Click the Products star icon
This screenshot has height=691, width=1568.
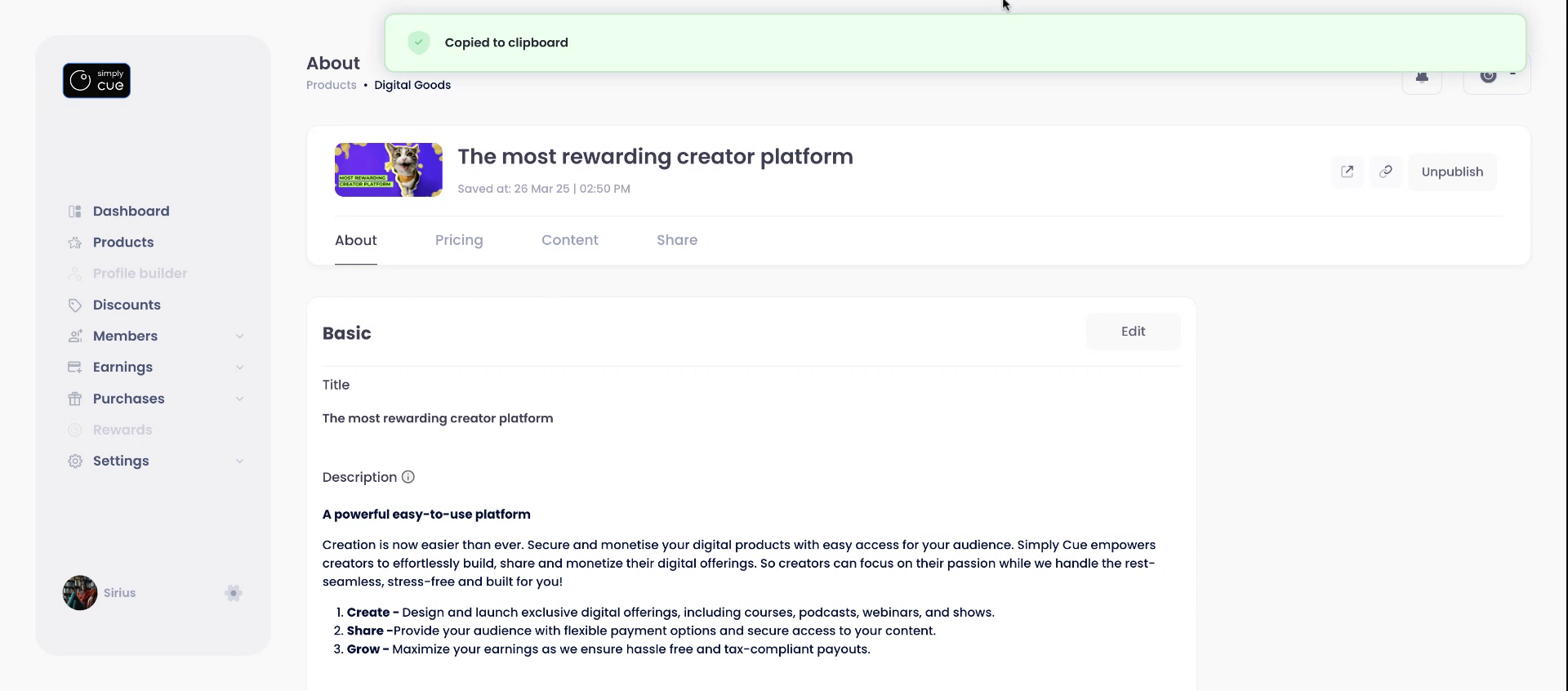75,243
